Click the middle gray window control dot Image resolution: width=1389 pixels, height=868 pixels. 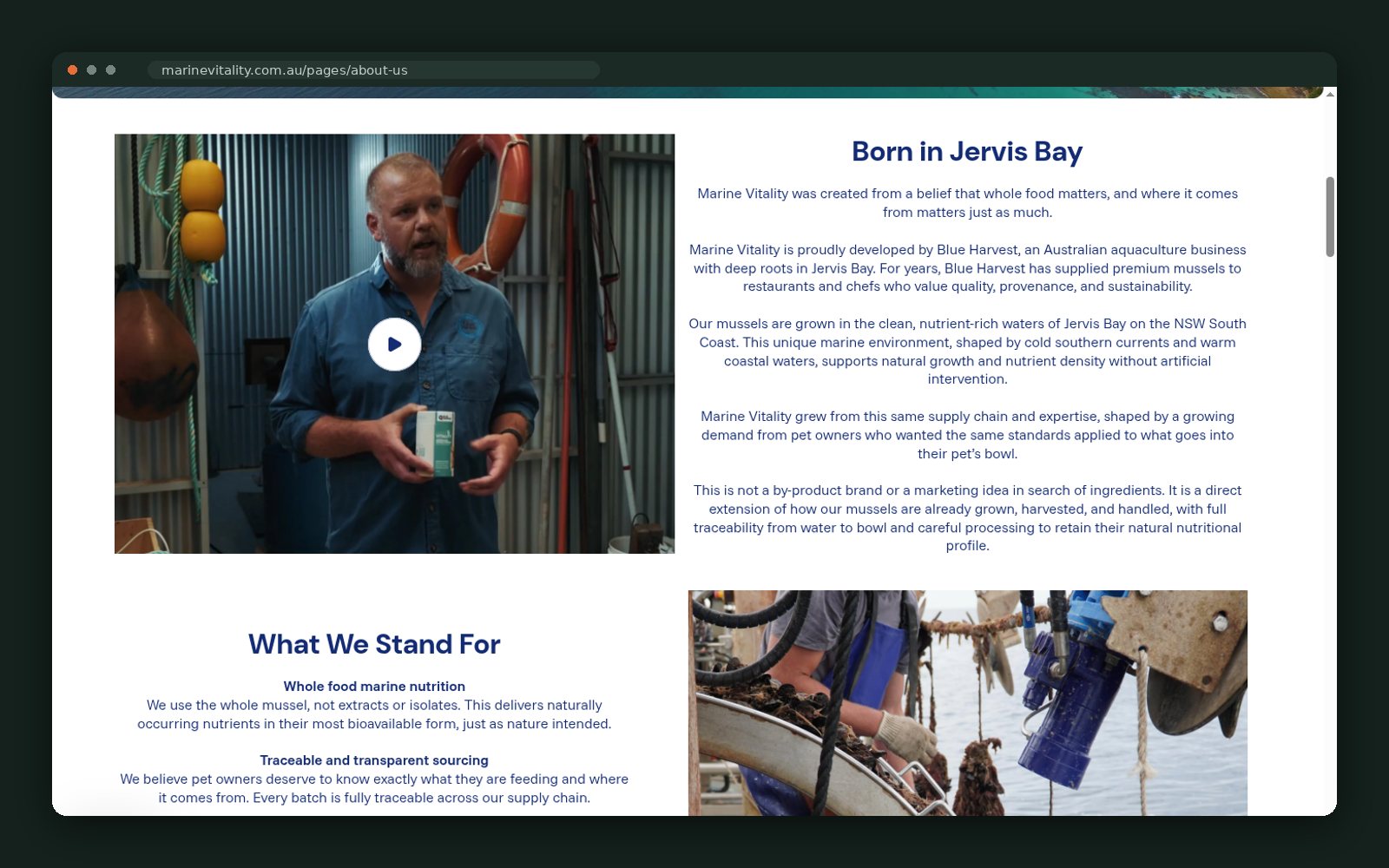click(92, 70)
